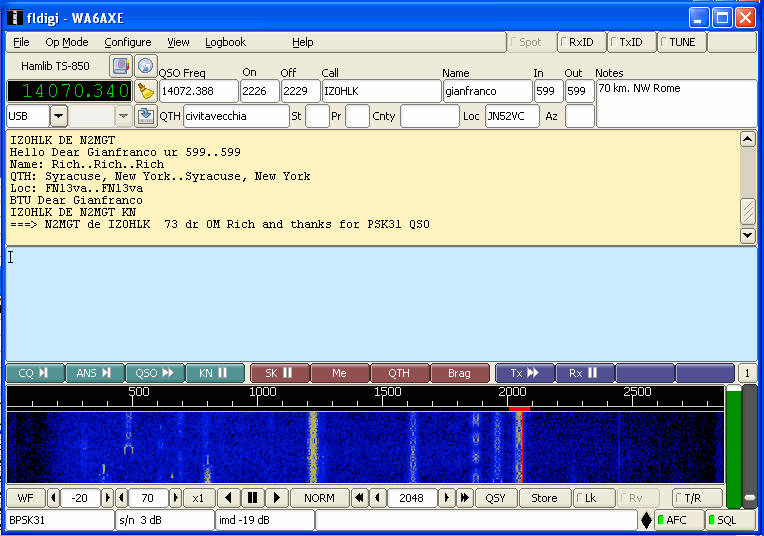This screenshot has width=764, height=536.
Task: Switch macro set with the 1 button
Action: click(x=747, y=373)
